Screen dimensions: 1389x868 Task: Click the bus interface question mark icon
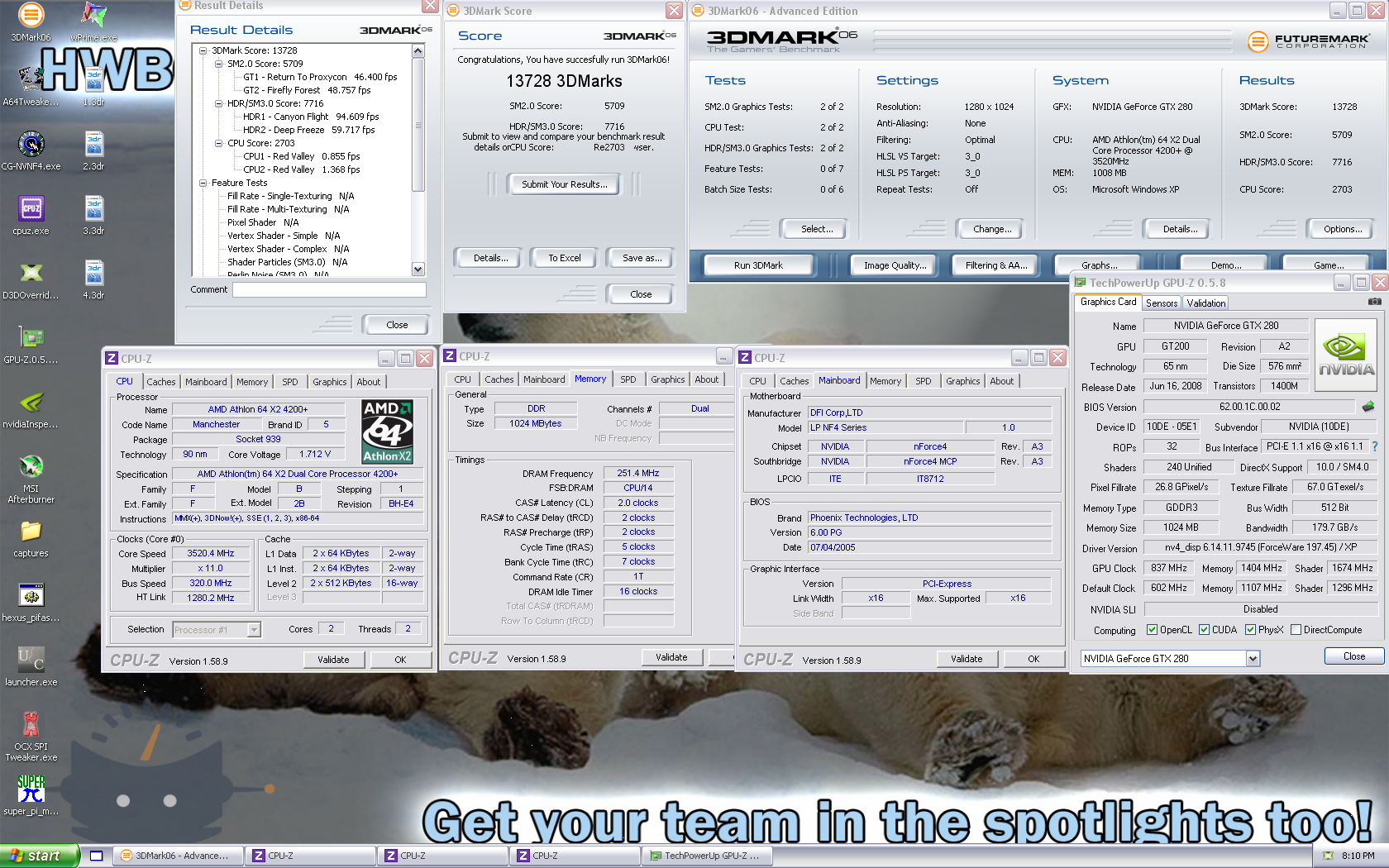click(x=1375, y=446)
